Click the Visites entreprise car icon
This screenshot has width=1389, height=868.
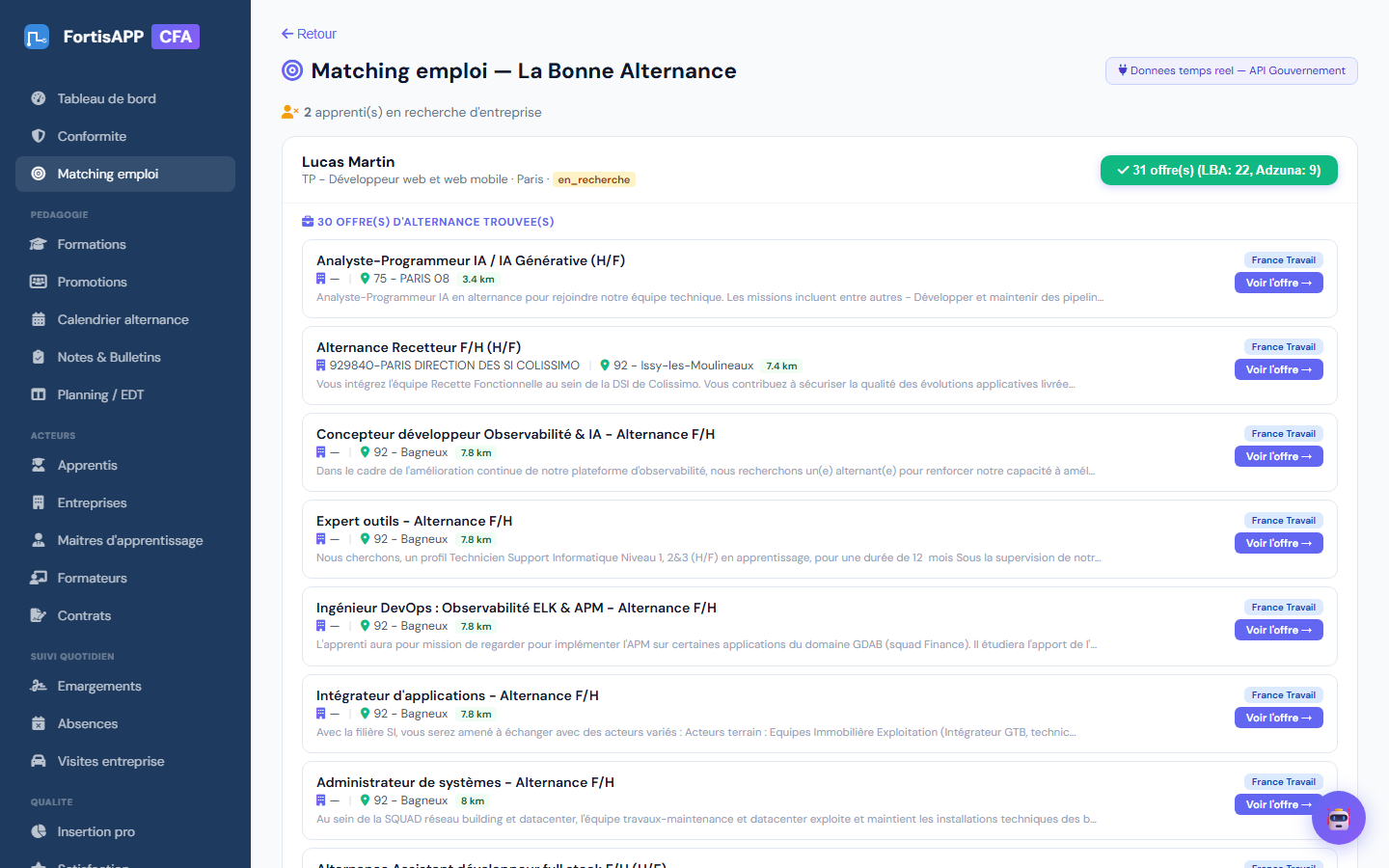coord(39,761)
